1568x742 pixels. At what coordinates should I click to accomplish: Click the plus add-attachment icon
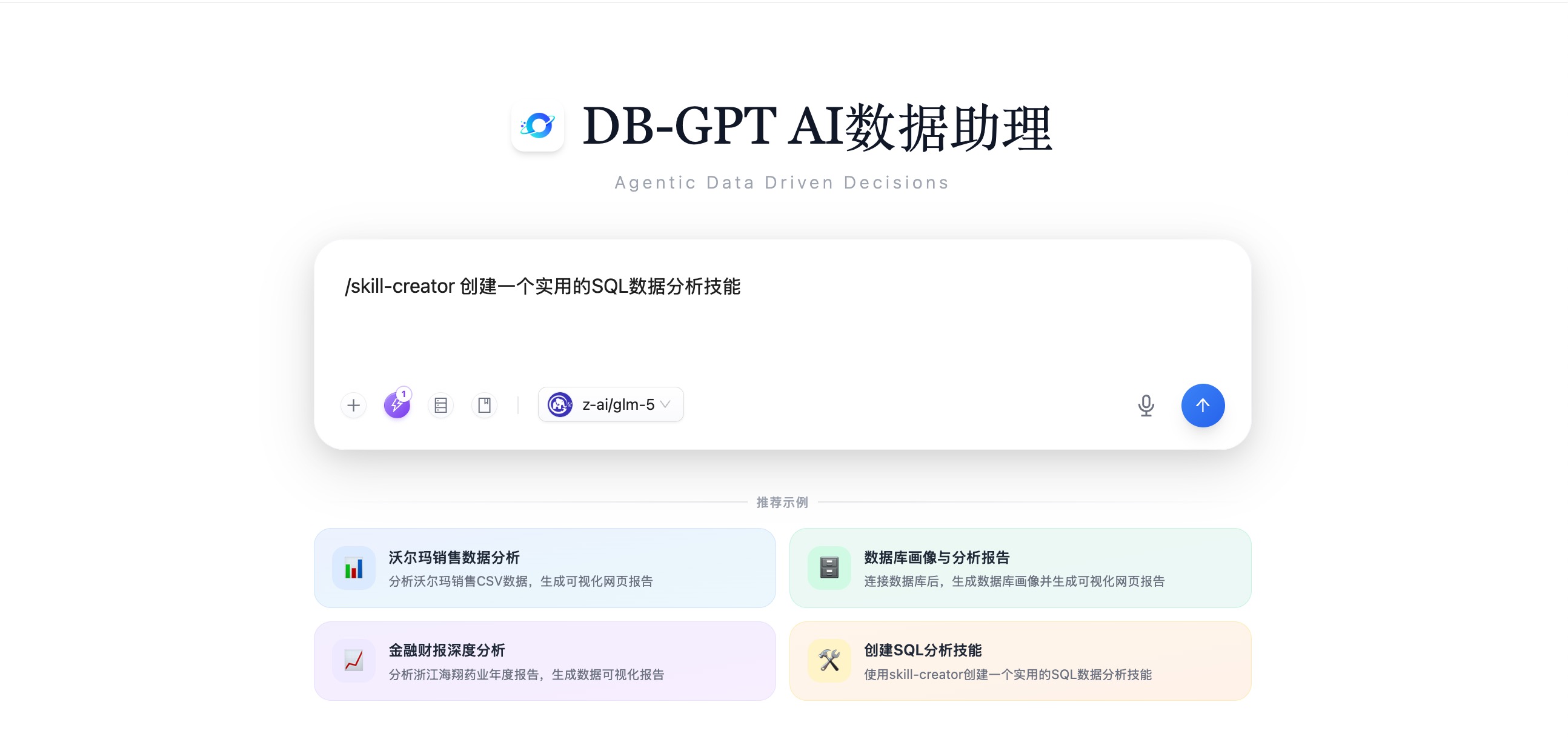click(x=353, y=405)
